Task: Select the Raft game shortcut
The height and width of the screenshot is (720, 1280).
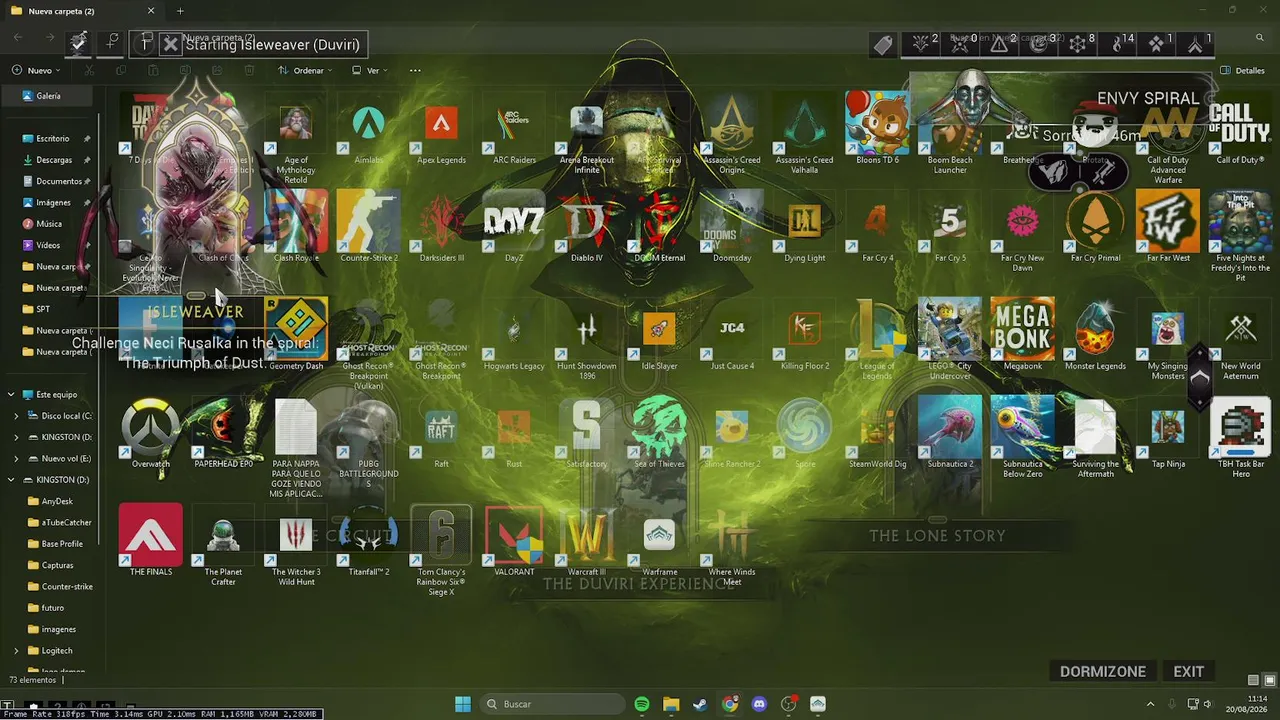Action: point(441,434)
